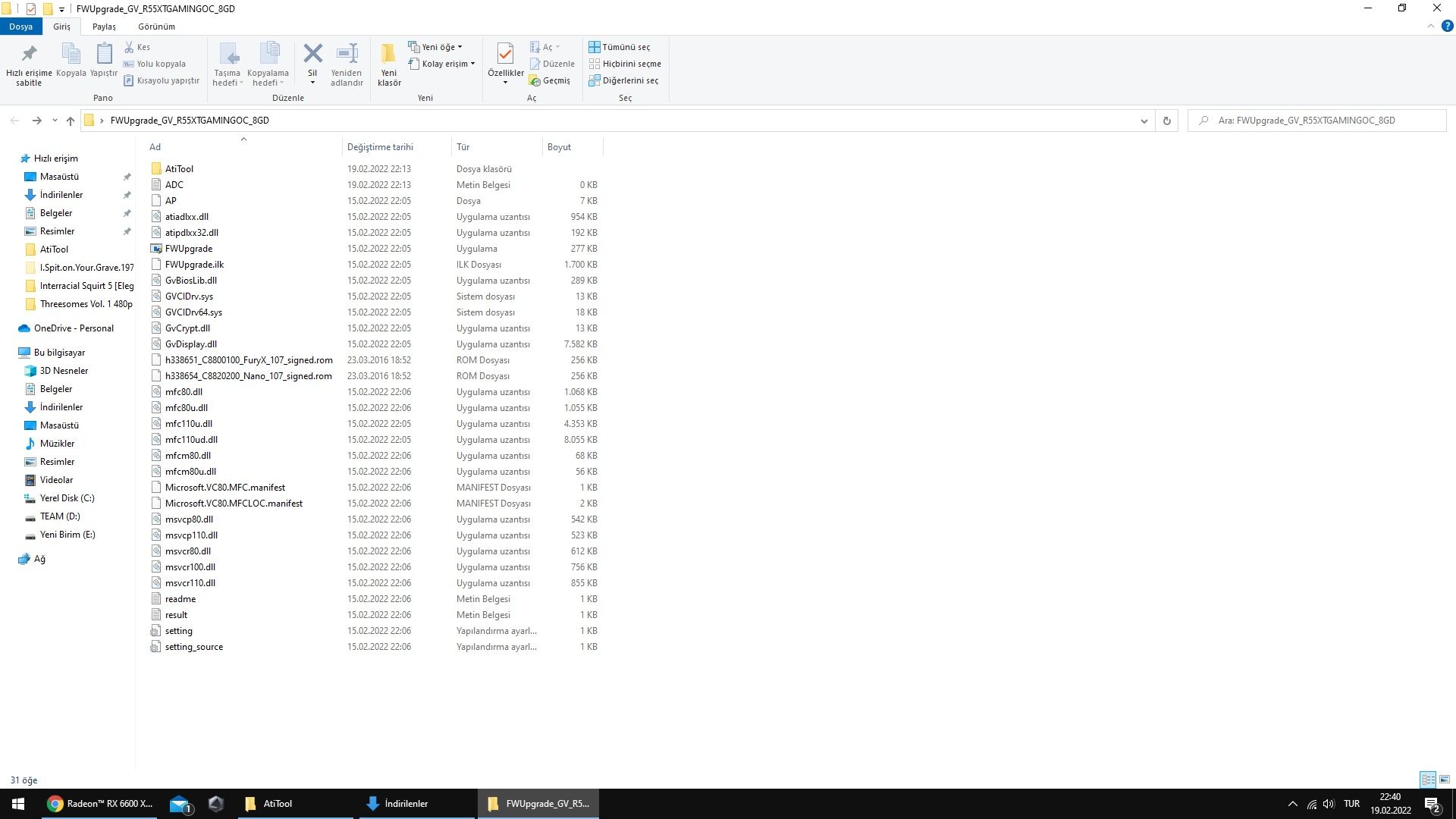Click the Yeniden adlandır rename icon
Screen dimensions: 1456x819
[x=347, y=55]
